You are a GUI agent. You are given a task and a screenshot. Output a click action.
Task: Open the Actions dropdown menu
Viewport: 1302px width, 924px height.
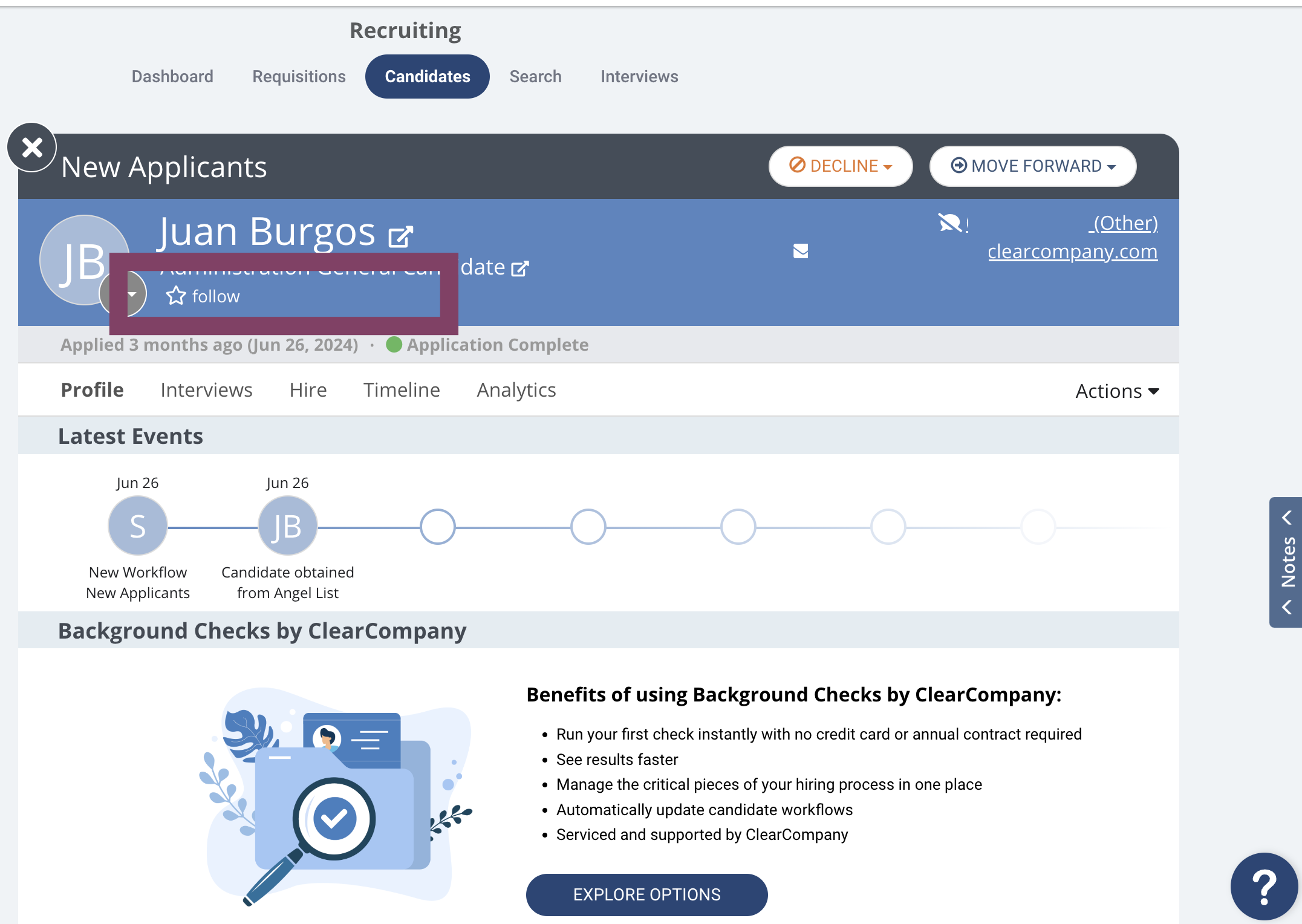(1117, 391)
